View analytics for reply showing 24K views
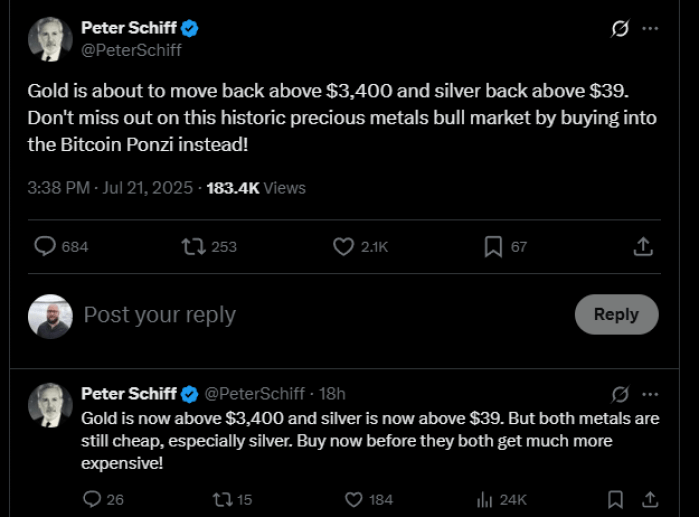 (x=487, y=499)
